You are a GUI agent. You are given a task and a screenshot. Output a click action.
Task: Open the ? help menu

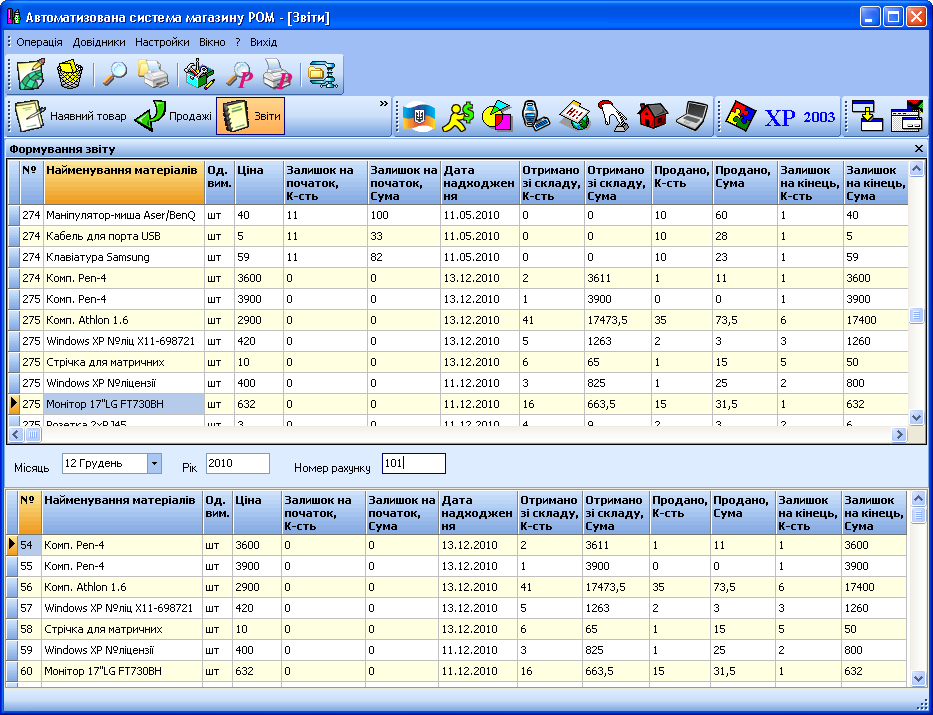(238, 42)
